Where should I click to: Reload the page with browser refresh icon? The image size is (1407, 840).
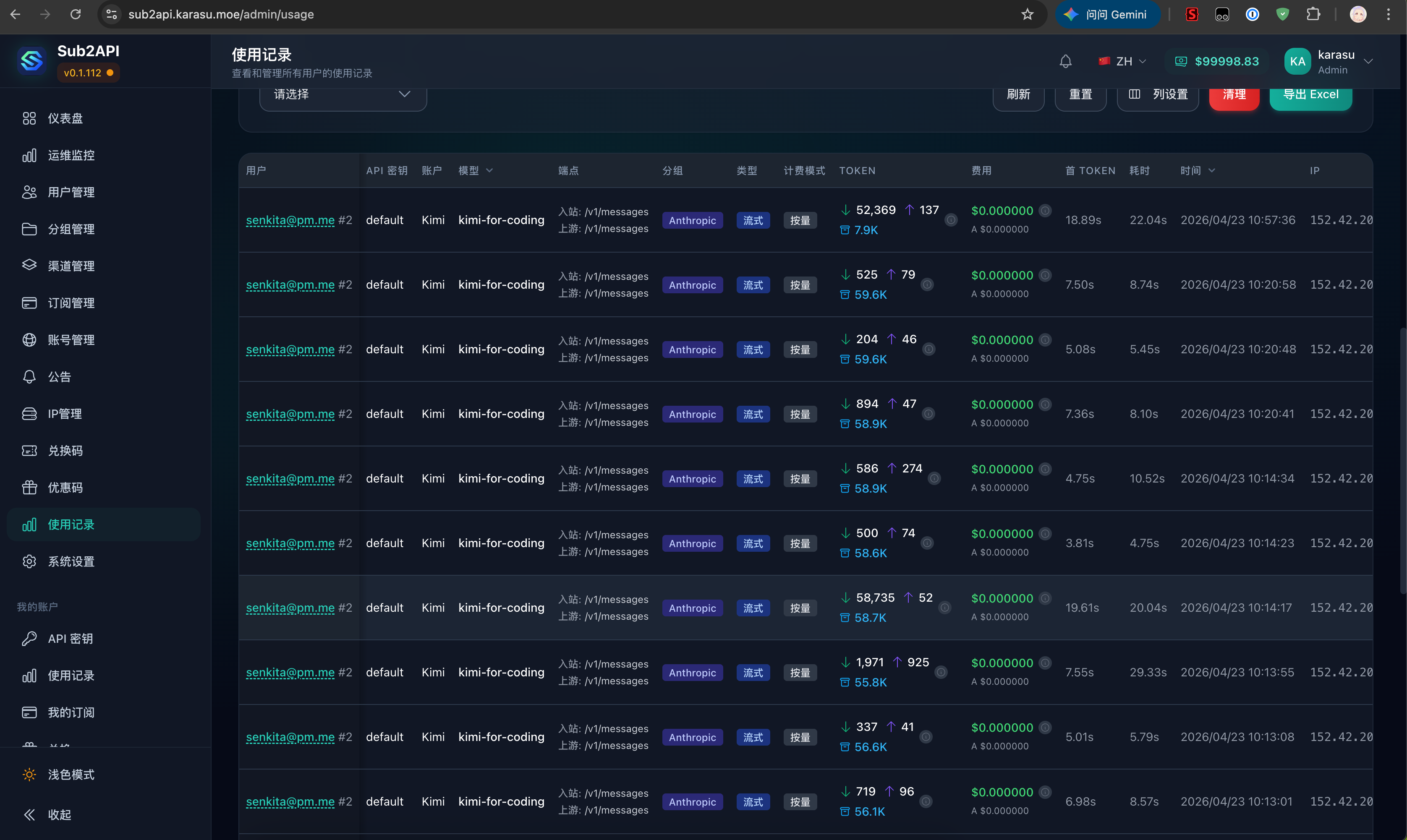(75, 14)
